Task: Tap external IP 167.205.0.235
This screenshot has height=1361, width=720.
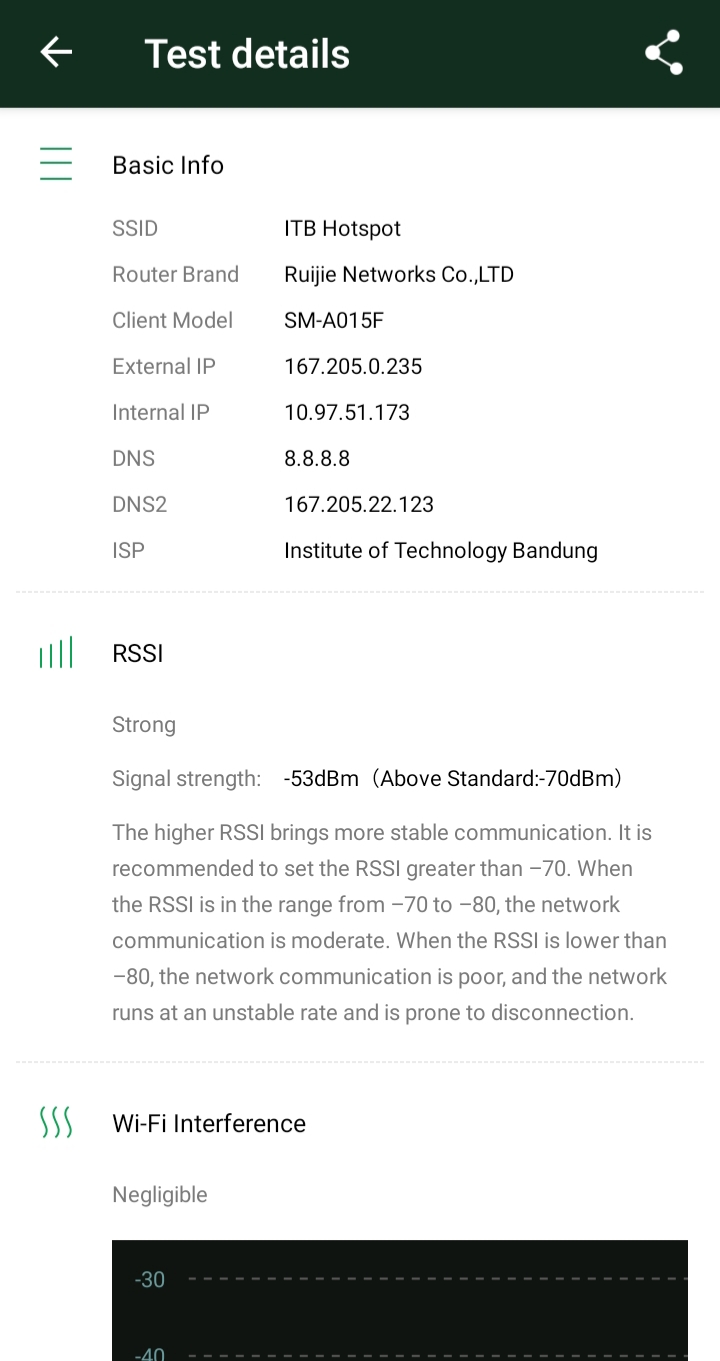Action: tap(353, 366)
